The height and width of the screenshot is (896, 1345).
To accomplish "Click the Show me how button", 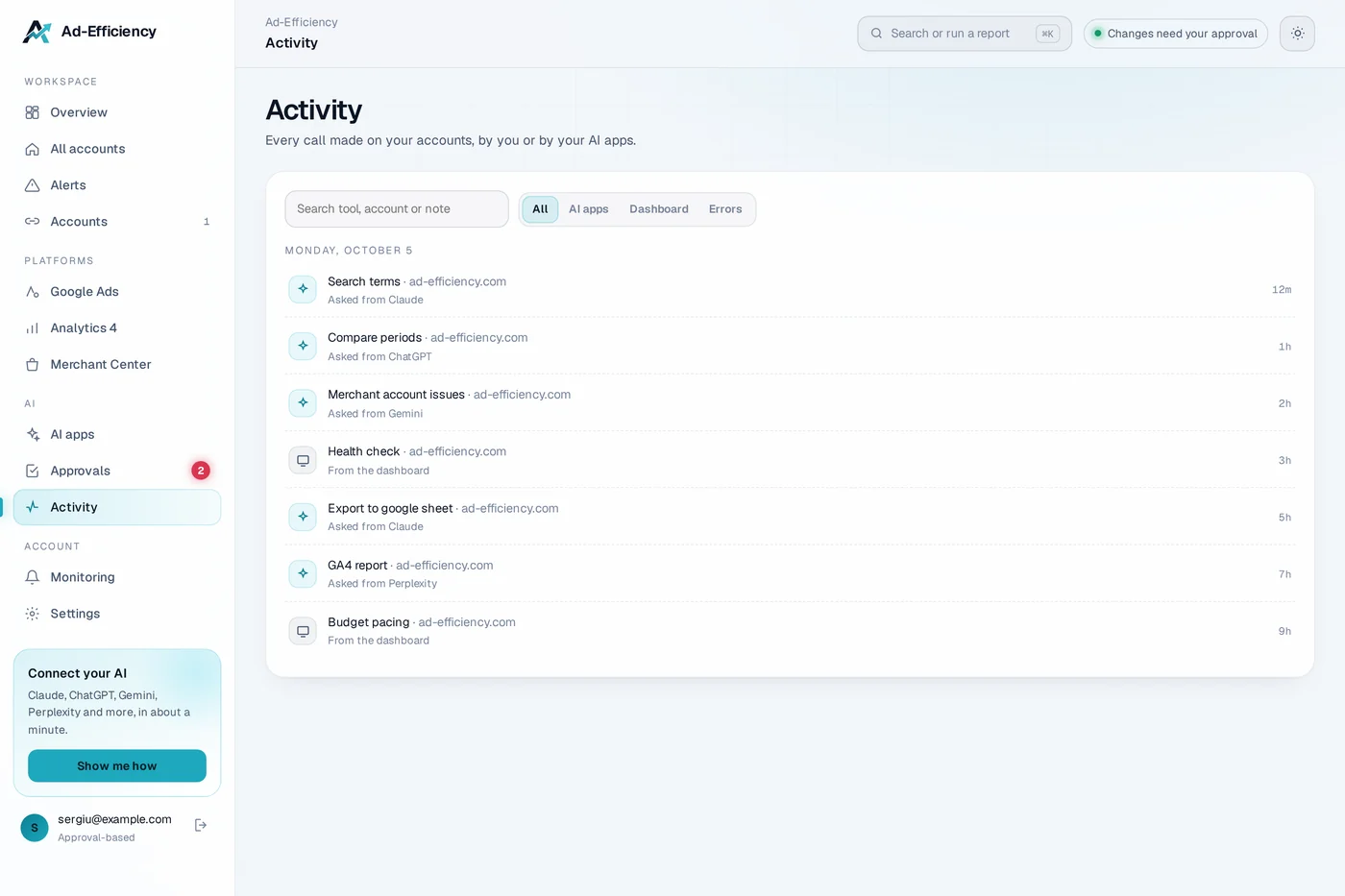I will (117, 766).
